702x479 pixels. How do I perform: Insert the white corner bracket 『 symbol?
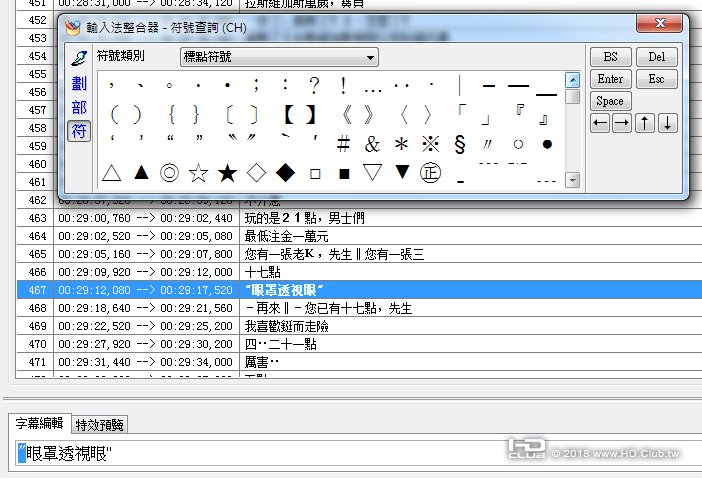point(520,110)
